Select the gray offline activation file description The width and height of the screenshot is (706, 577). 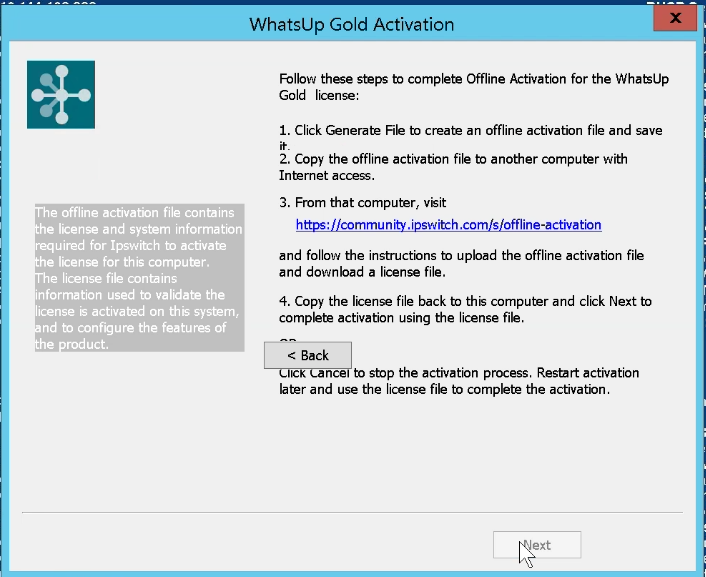click(x=140, y=278)
